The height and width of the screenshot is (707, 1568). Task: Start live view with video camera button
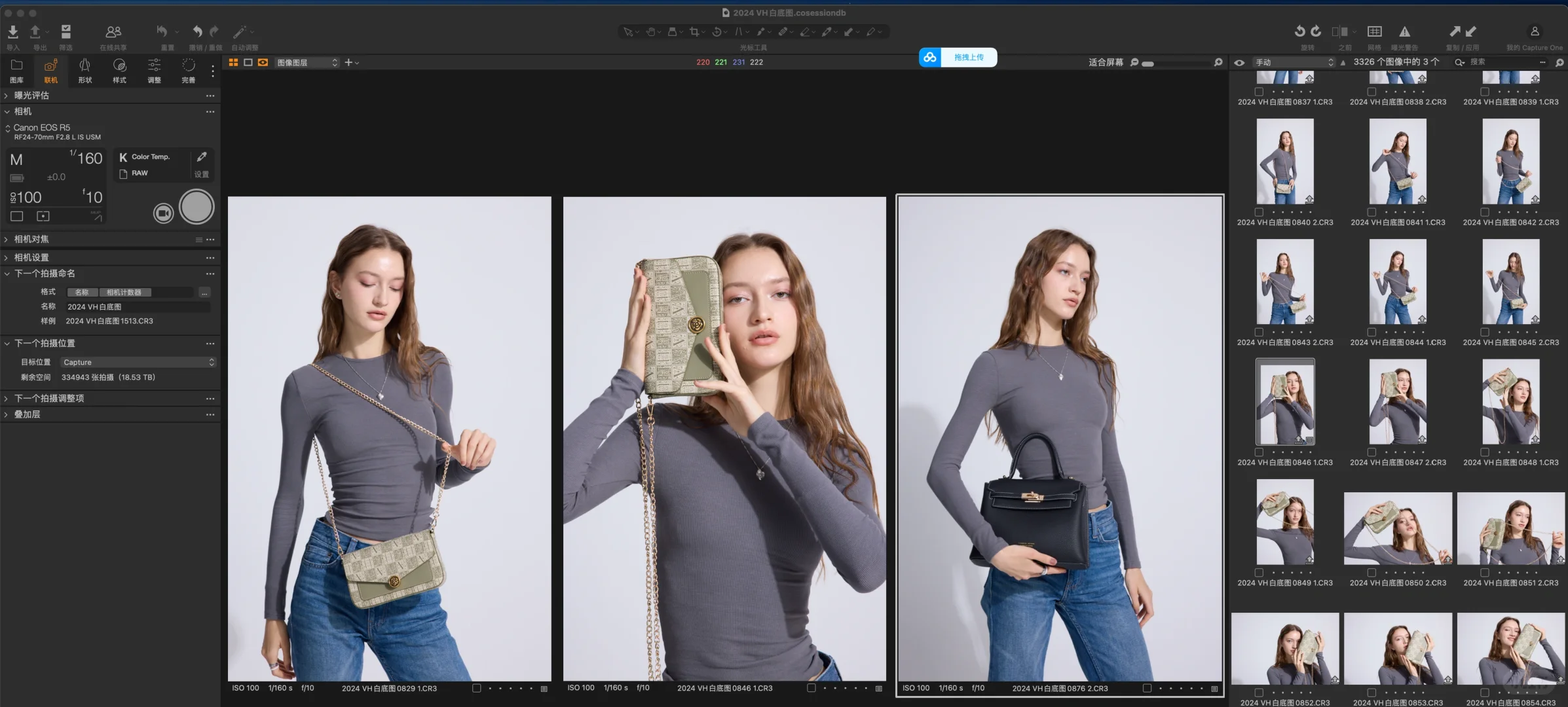(163, 213)
